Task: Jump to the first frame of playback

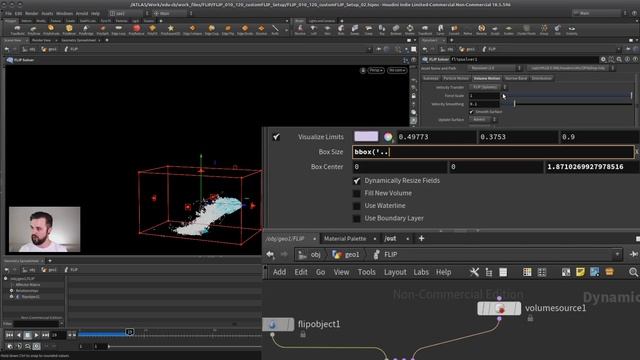Action: tap(9, 335)
